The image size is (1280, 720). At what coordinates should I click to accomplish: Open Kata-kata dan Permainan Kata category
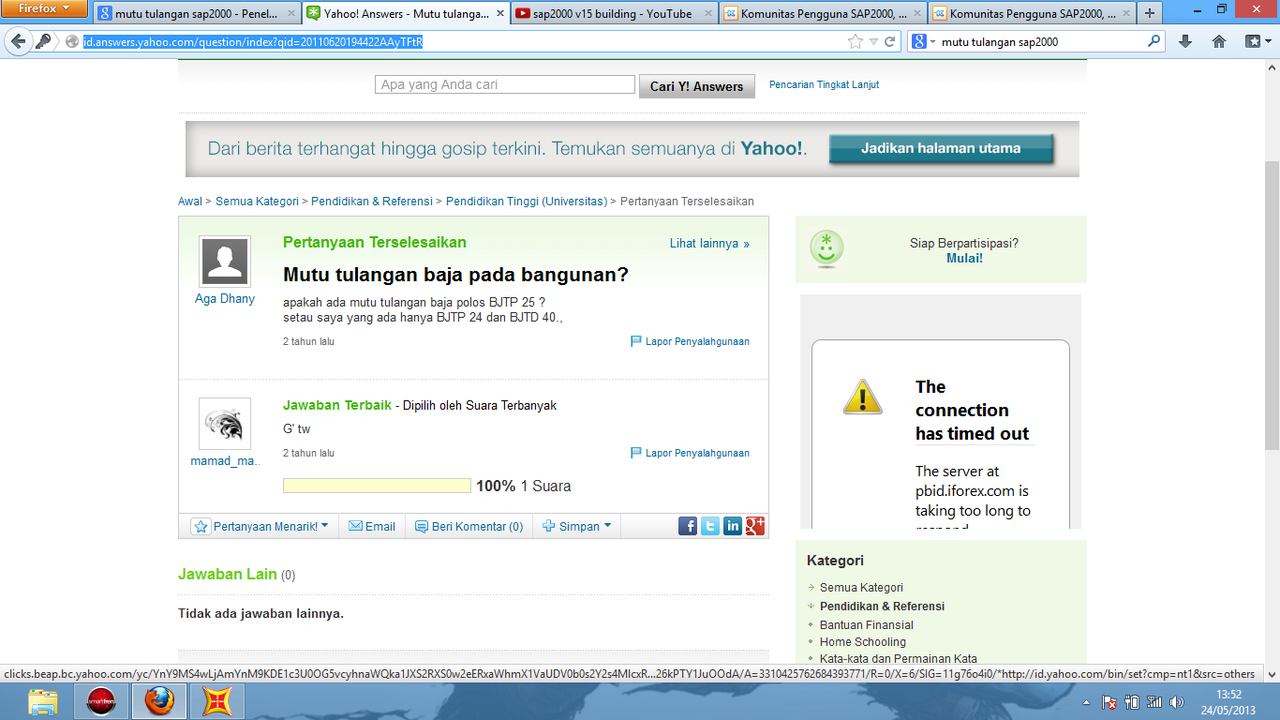898,659
